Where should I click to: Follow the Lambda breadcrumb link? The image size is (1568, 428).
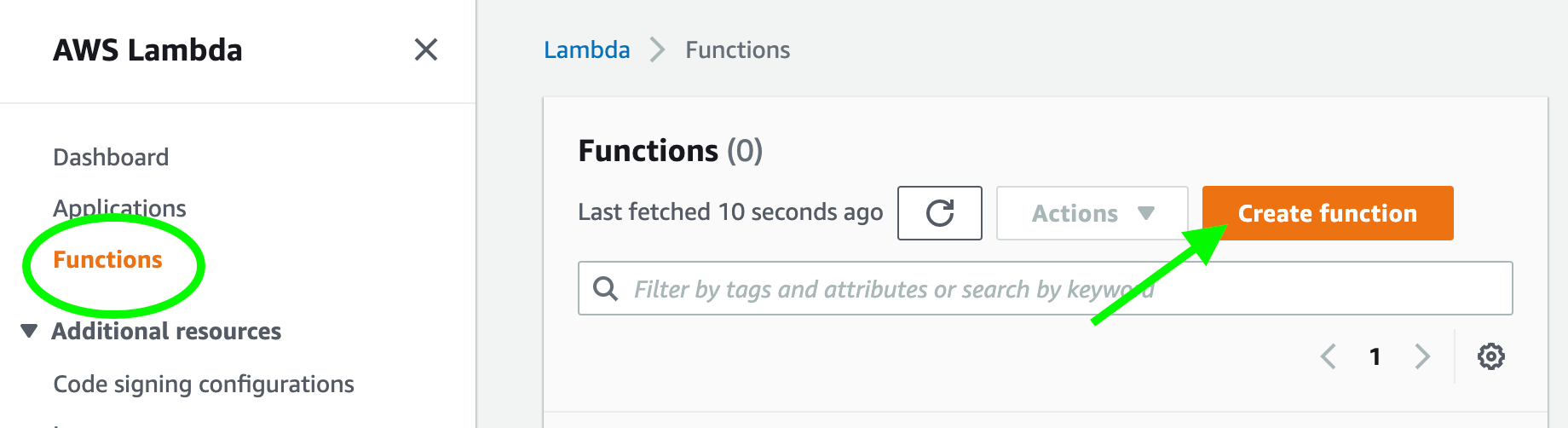[586, 50]
